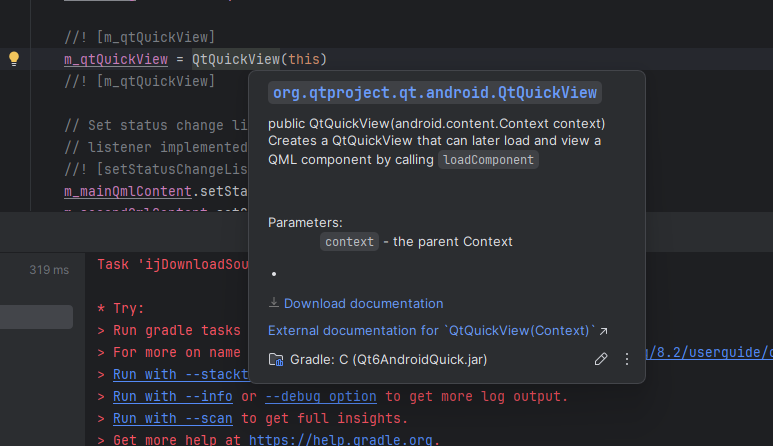The height and width of the screenshot is (446, 773).
Task: Click the '//! [setStatusChangeLis' comment line
Action: tap(156, 170)
